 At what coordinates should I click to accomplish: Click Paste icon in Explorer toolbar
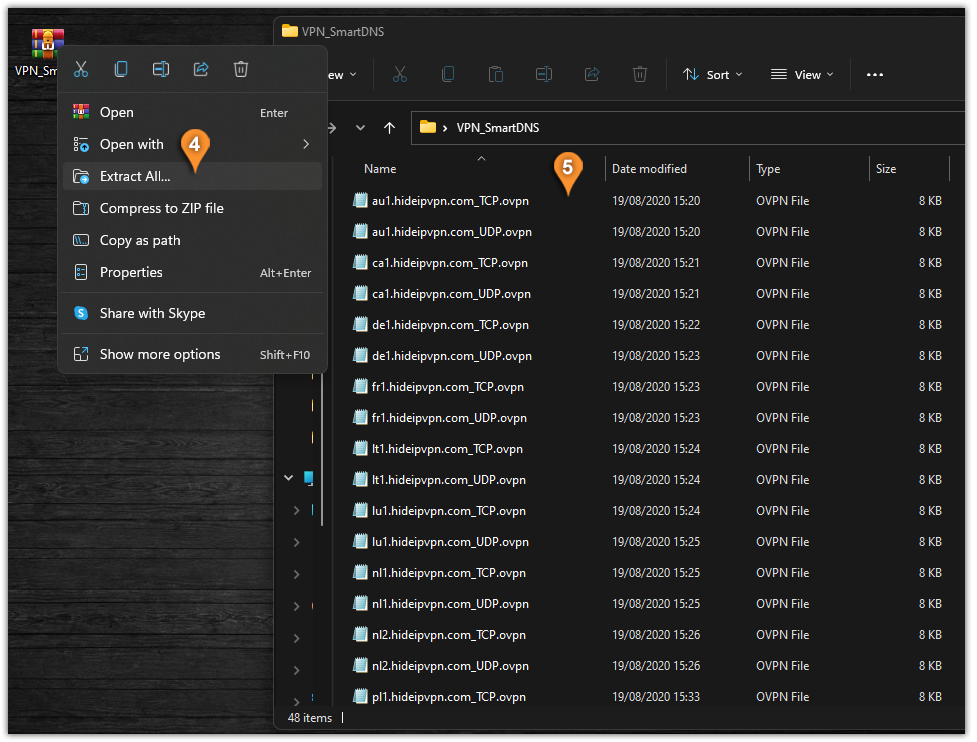click(x=496, y=75)
